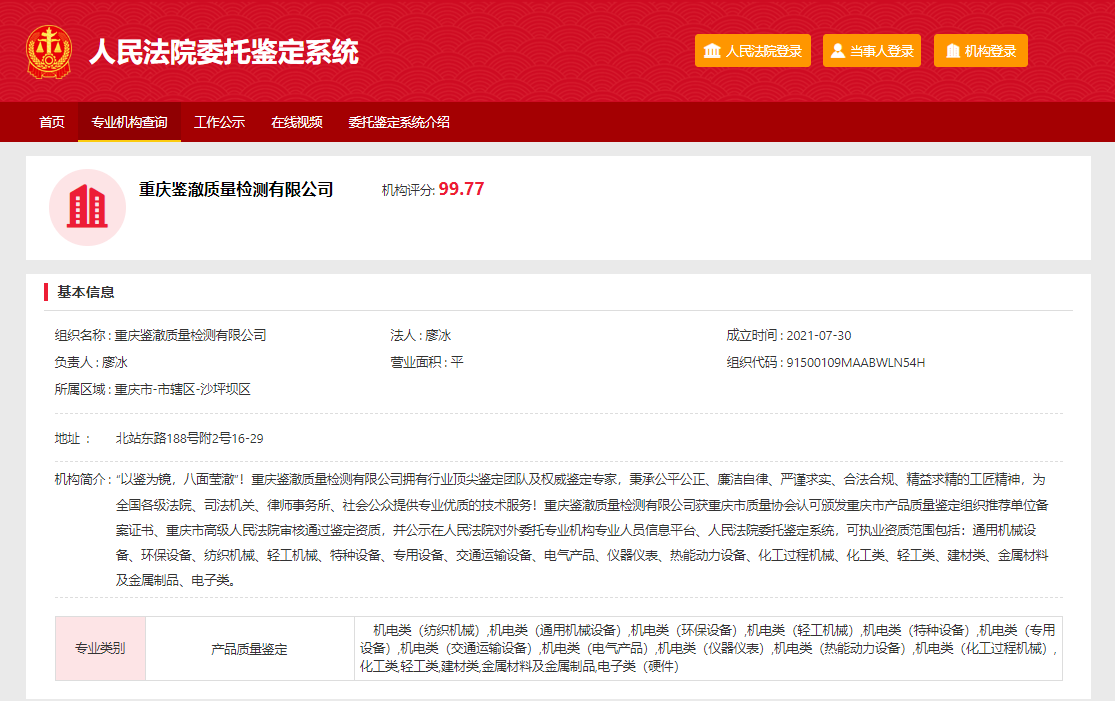Click the court emblem logo
Viewport: 1115px width, 701px height.
[x=49, y=51]
